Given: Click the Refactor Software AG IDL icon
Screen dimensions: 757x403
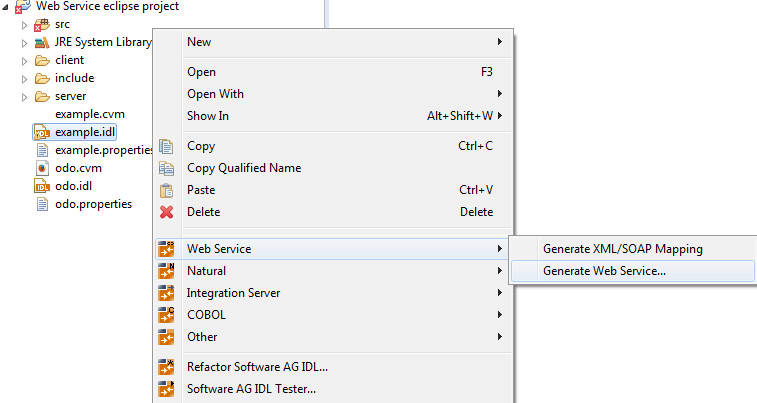Looking at the screenshot, I should click(x=167, y=367).
